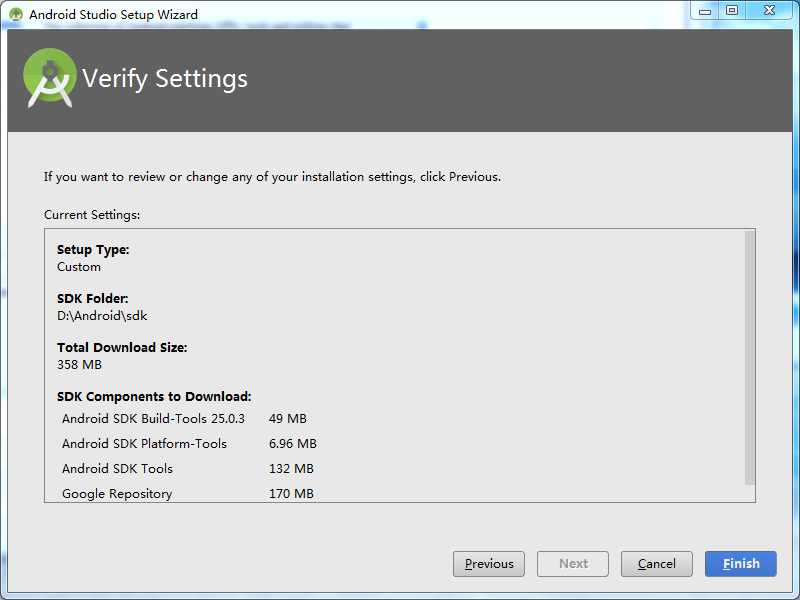
Task: Click the 170 MB size value
Action: tap(291, 494)
